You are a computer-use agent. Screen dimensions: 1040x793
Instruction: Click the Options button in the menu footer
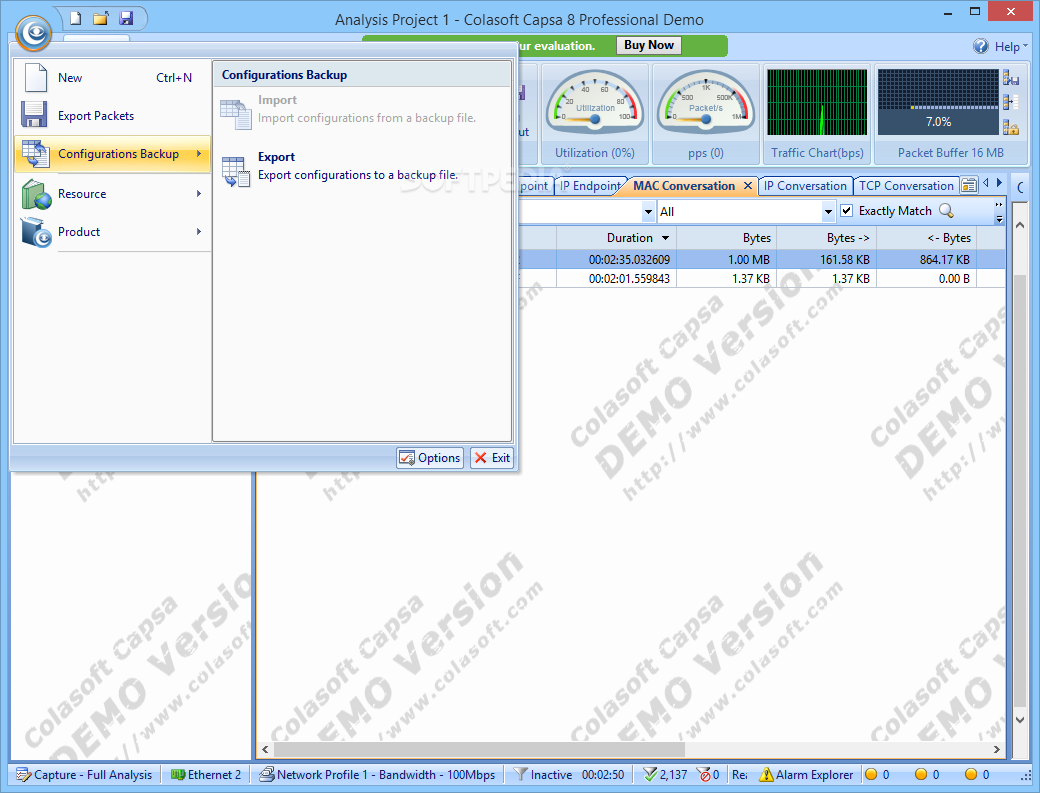click(x=430, y=458)
